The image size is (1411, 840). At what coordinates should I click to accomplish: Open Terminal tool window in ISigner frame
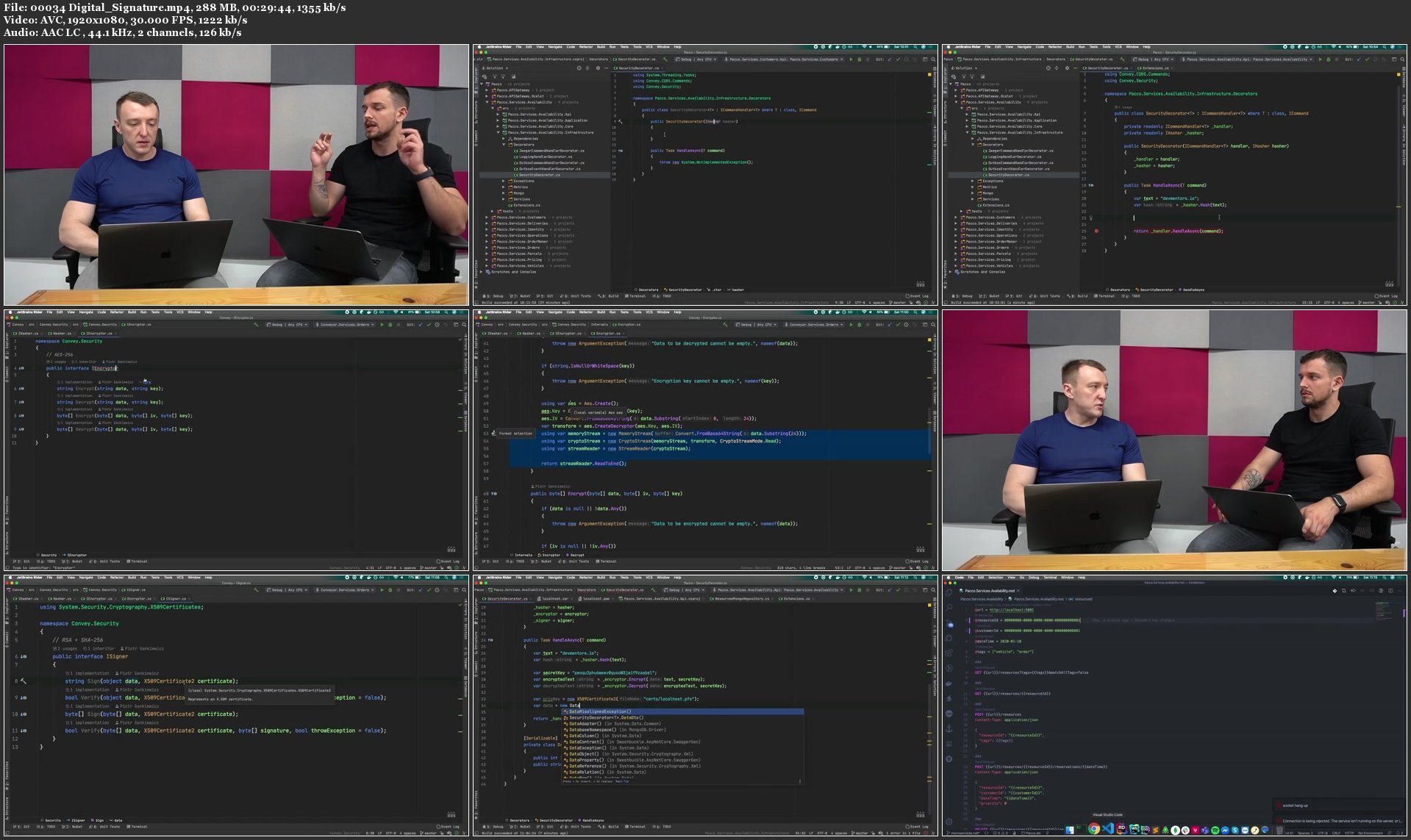point(137,826)
